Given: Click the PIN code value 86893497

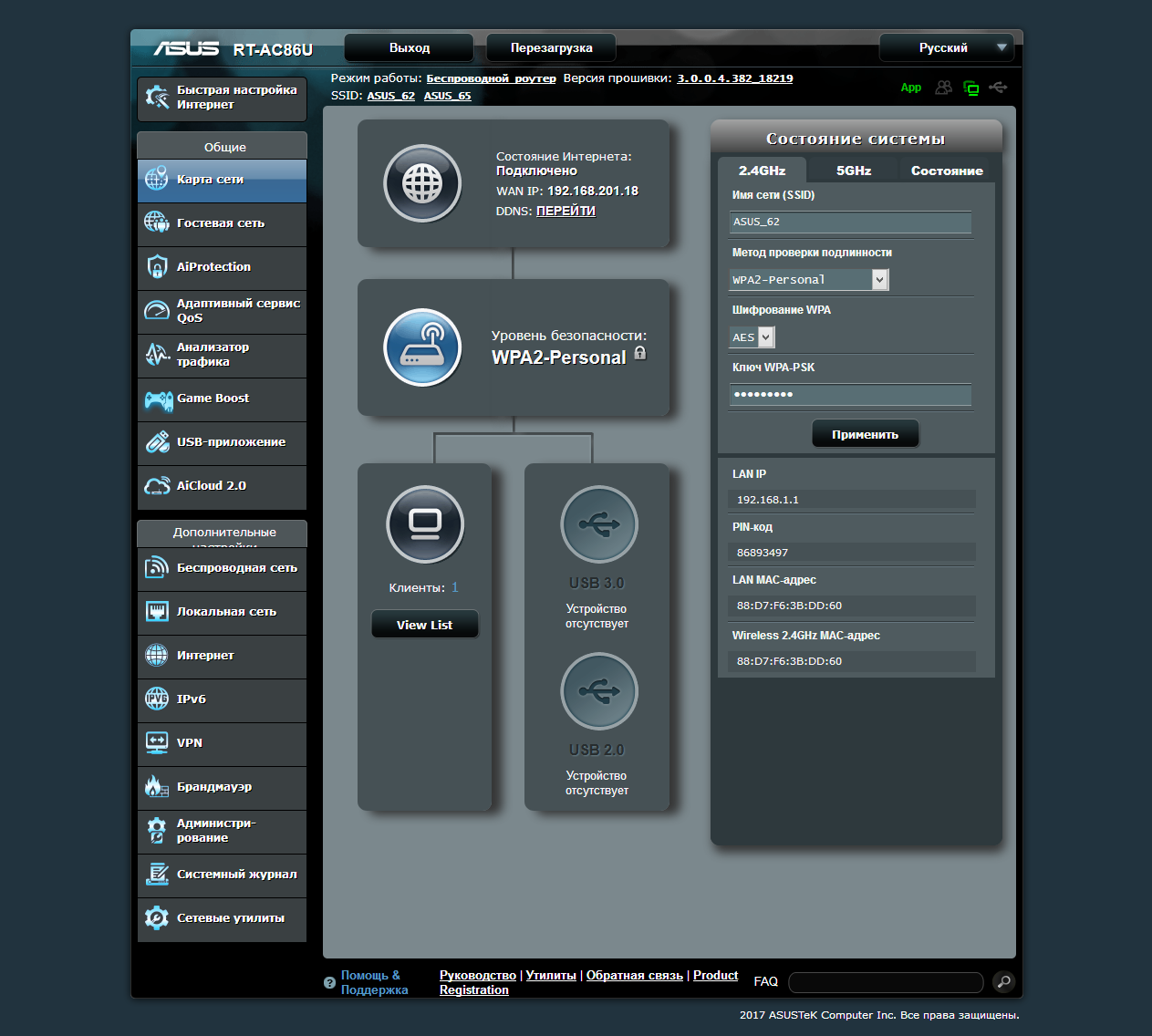Looking at the screenshot, I should click(x=852, y=553).
